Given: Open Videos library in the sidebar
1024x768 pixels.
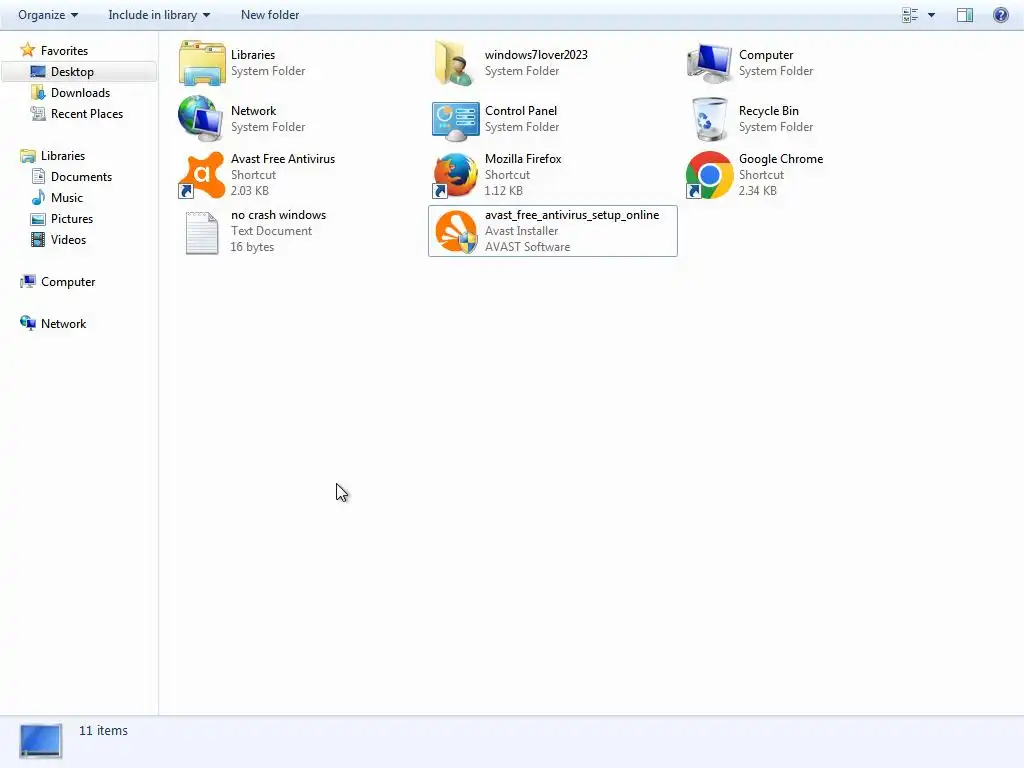Looking at the screenshot, I should [x=68, y=240].
